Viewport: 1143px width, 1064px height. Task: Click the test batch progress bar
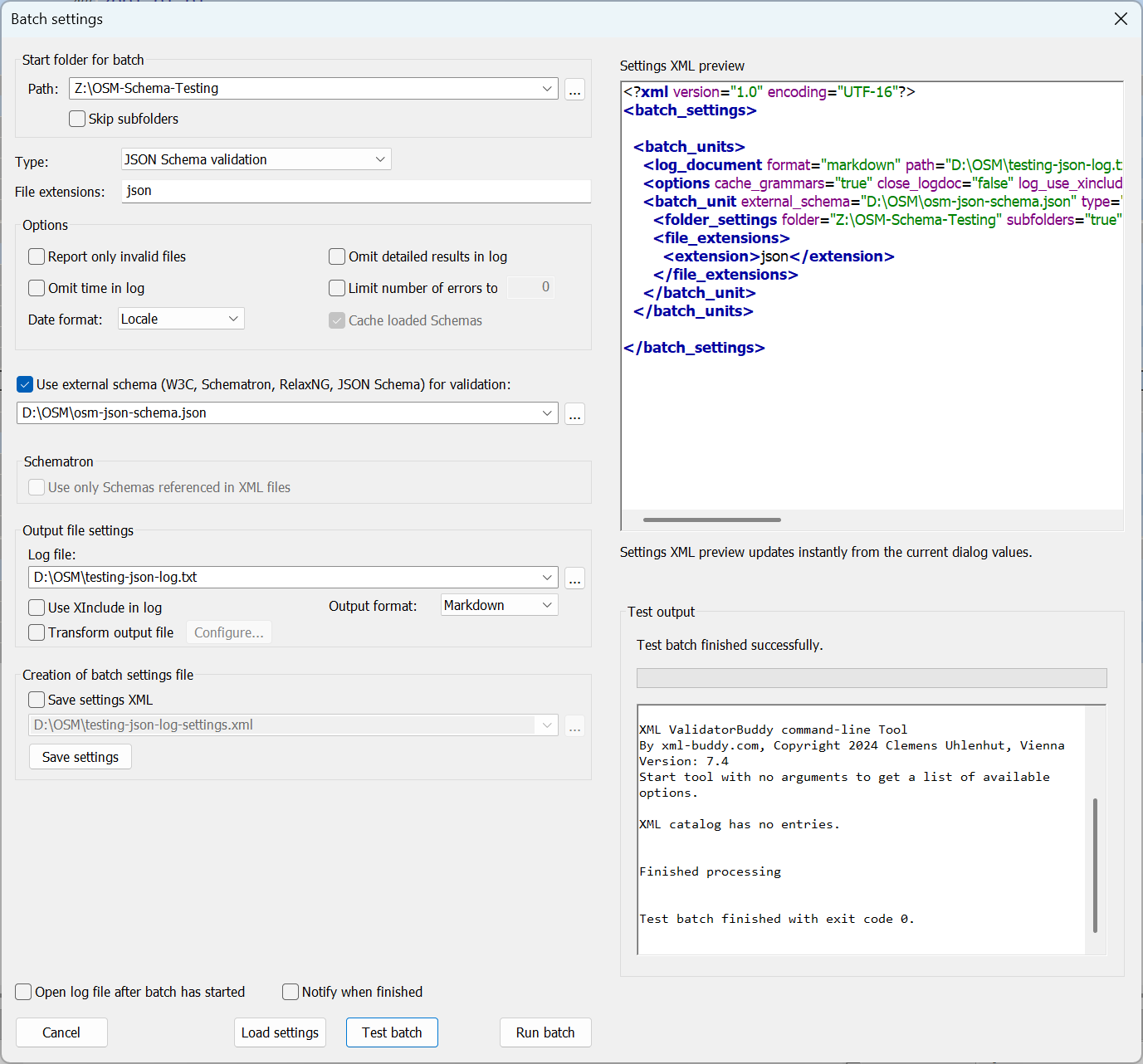point(872,678)
